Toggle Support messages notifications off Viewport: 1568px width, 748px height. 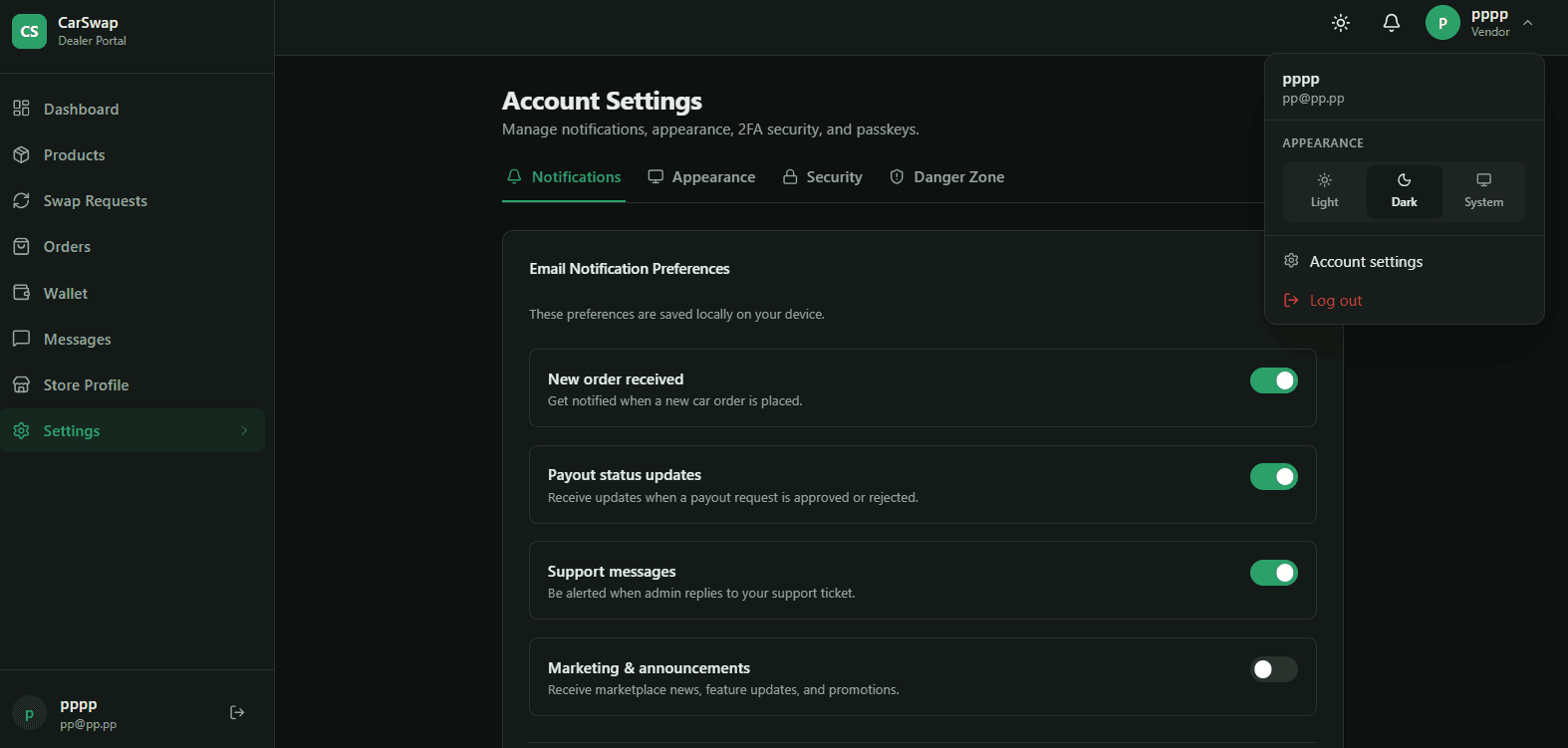(1274, 573)
